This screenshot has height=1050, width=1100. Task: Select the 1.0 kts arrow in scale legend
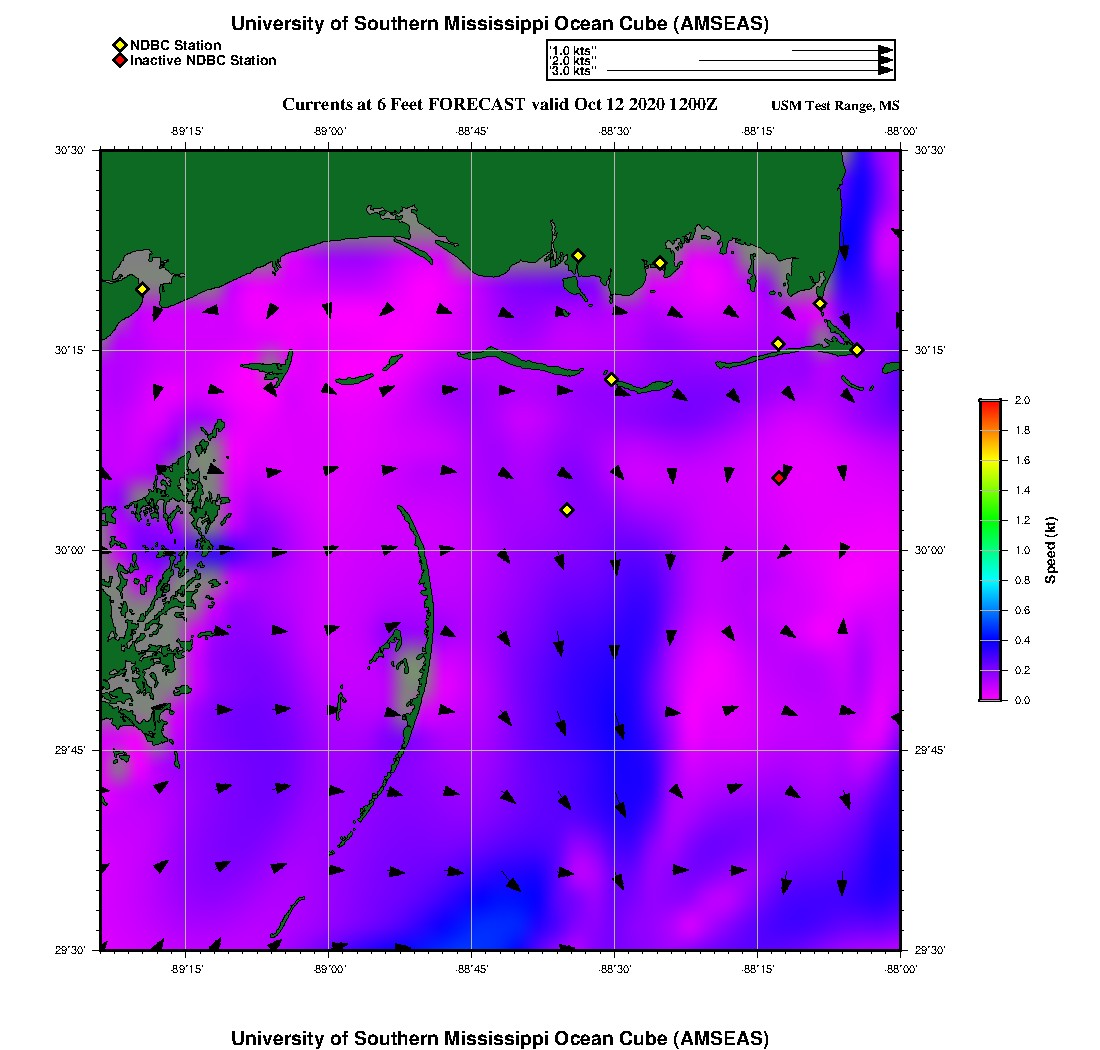[841, 49]
